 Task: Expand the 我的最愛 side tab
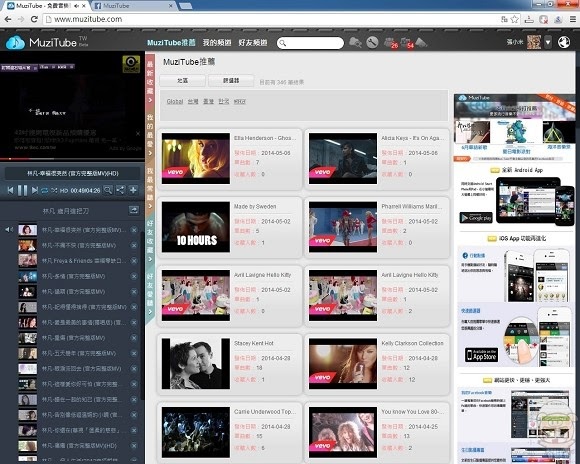pos(150,134)
